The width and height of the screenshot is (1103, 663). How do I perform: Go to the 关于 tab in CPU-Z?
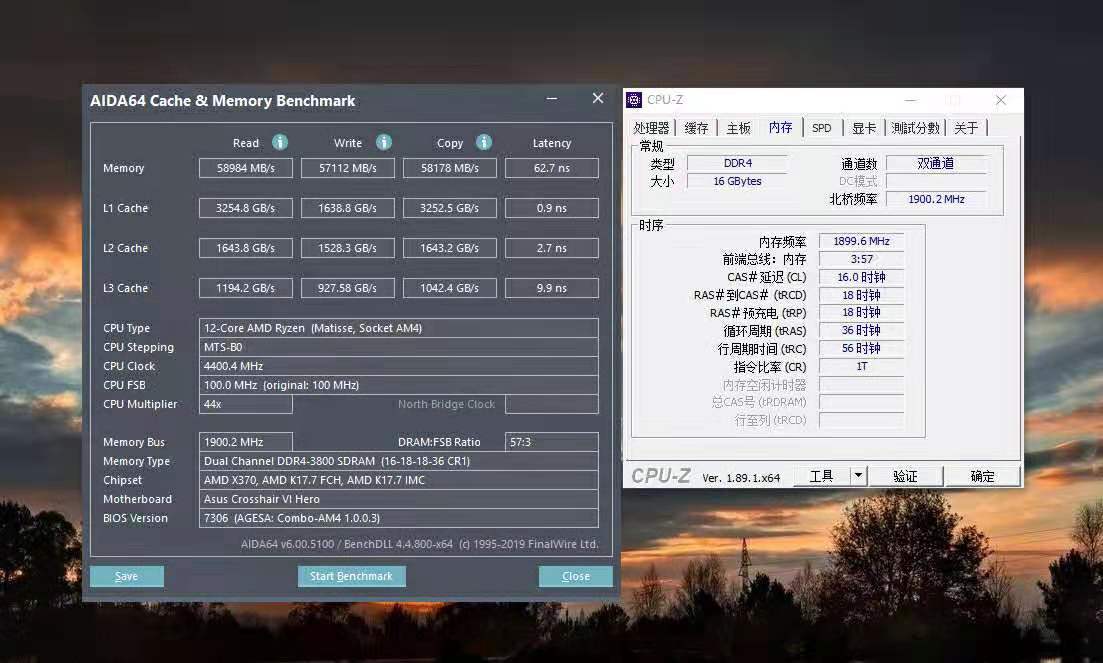[966, 128]
